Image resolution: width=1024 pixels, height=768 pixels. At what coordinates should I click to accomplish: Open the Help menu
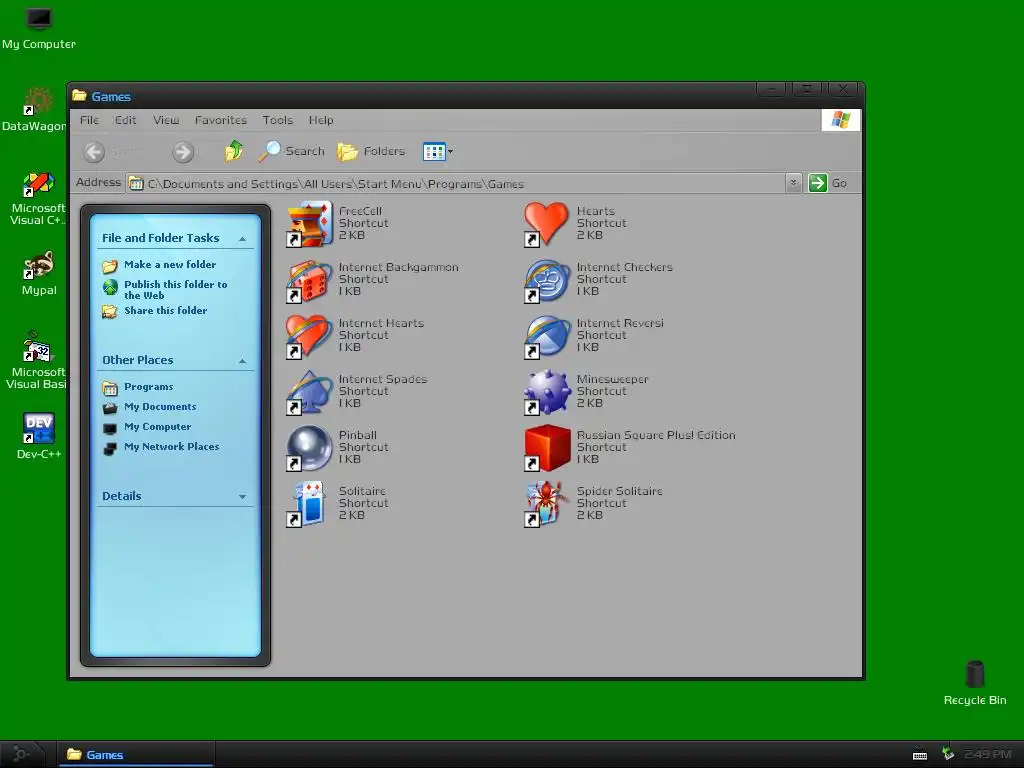coord(321,120)
